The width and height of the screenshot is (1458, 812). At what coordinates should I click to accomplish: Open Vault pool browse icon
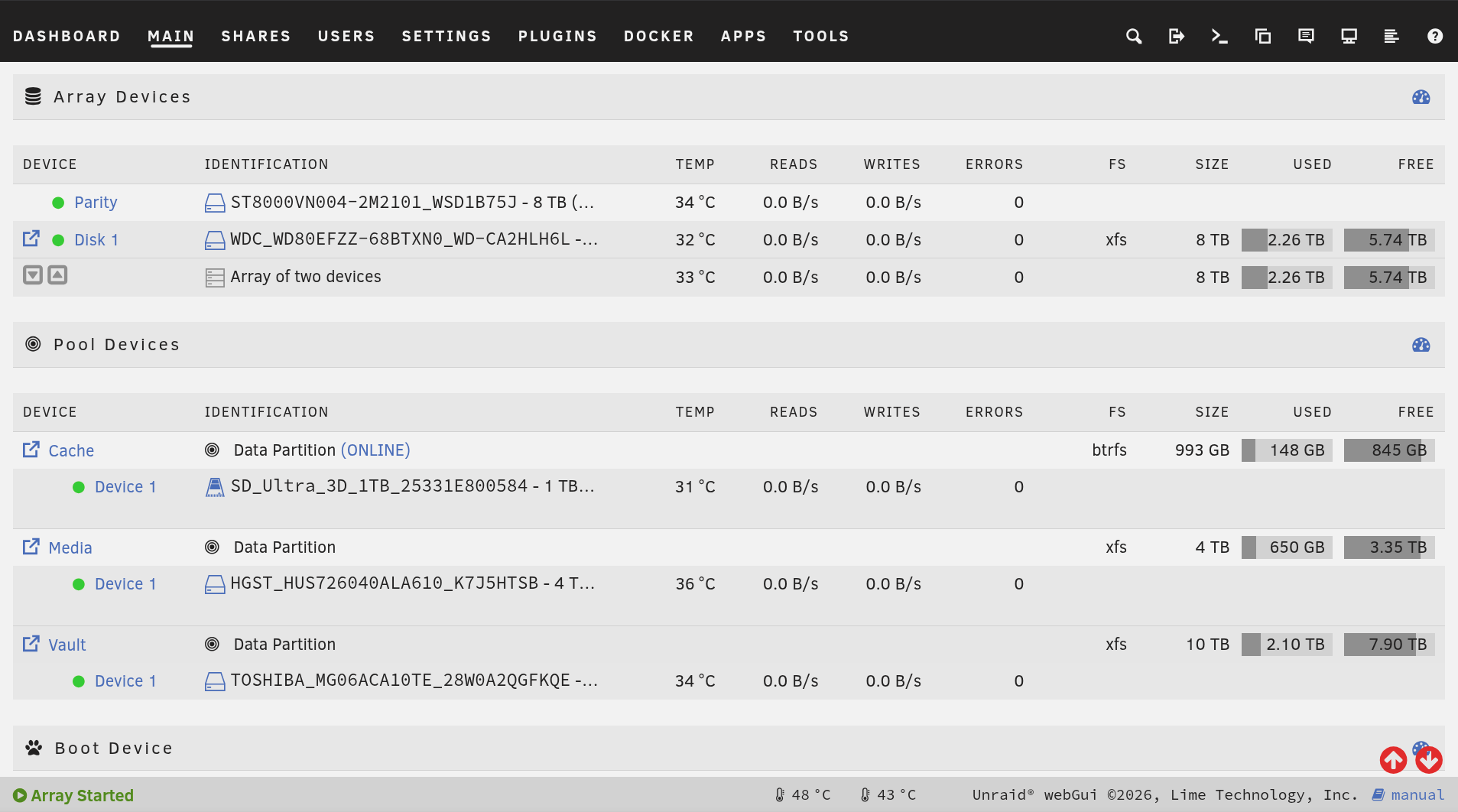31,644
